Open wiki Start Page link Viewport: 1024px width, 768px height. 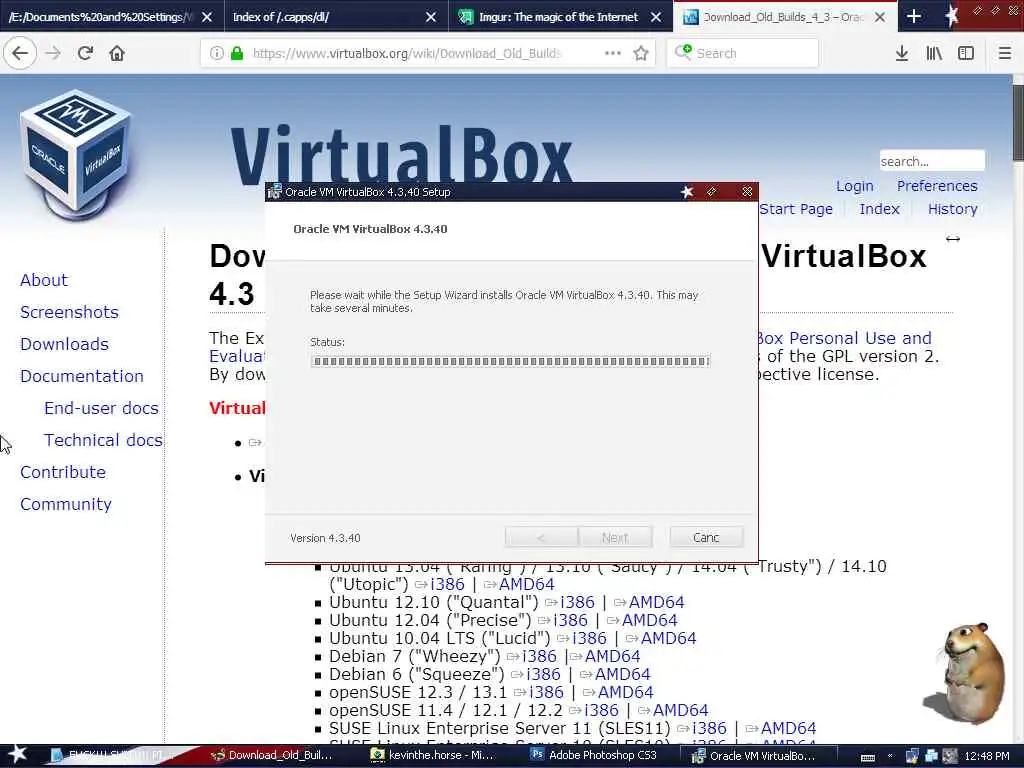795,208
